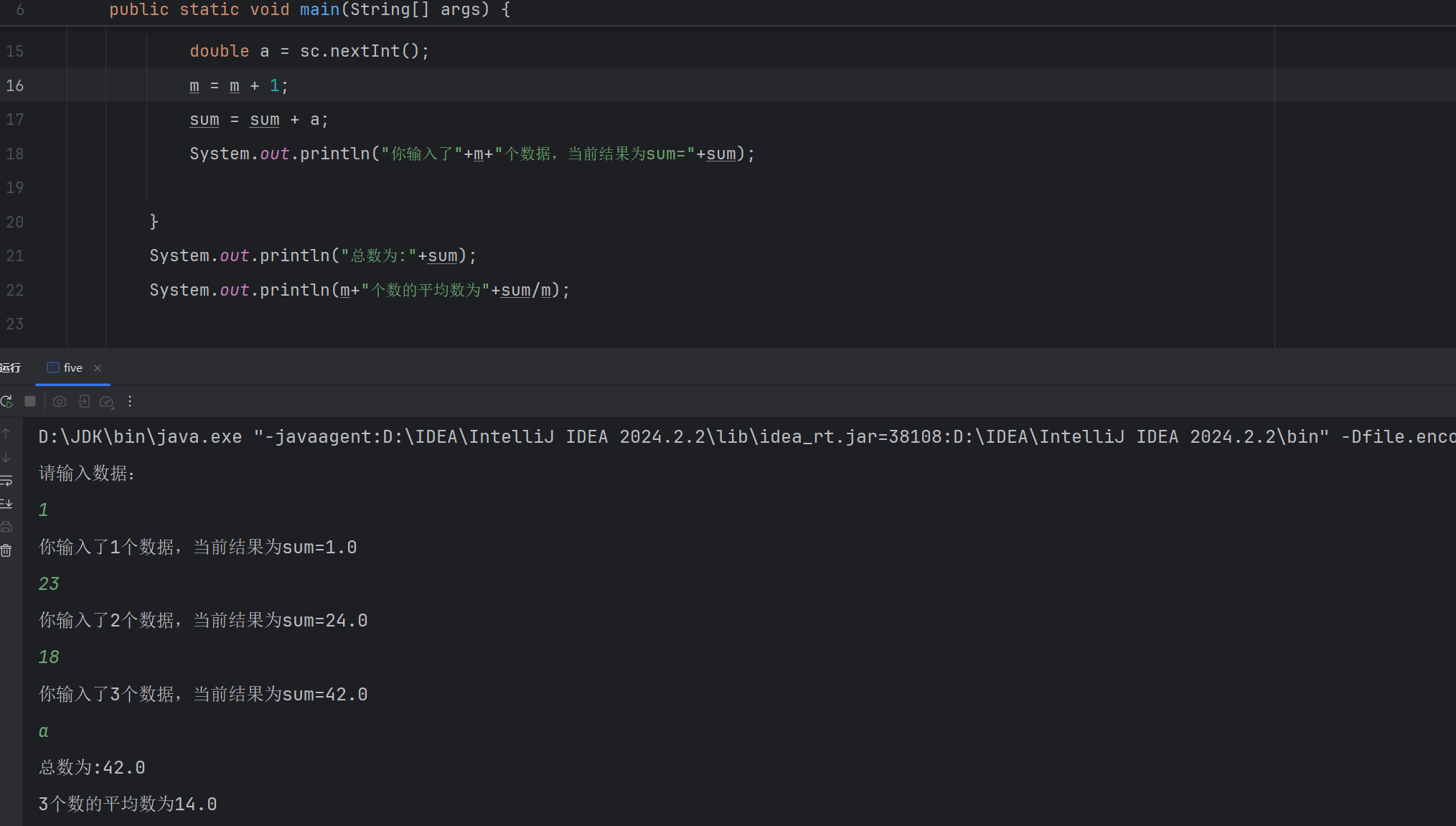Stop the running process
Screen dimensions: 1456x826
pyautogui.click(x=30, y=401)
